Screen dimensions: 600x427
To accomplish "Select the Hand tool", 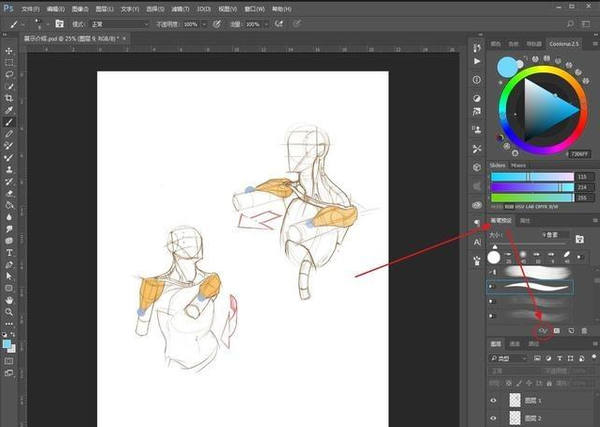I will pos(9,299).
